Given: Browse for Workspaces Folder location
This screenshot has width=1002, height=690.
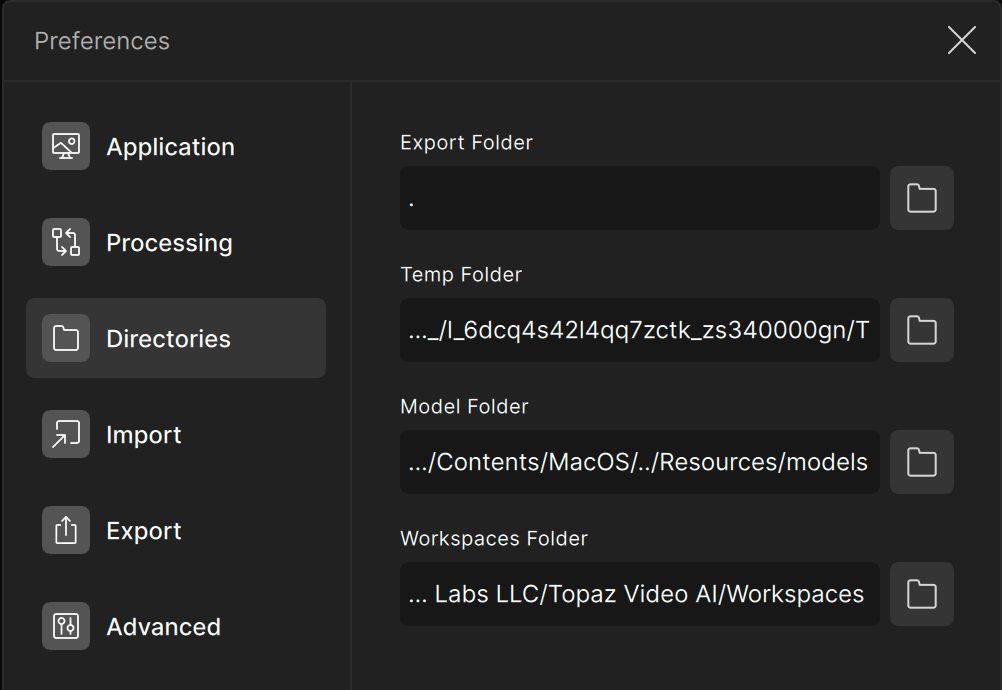Looking at the screenshot, I should pos(921,594).
